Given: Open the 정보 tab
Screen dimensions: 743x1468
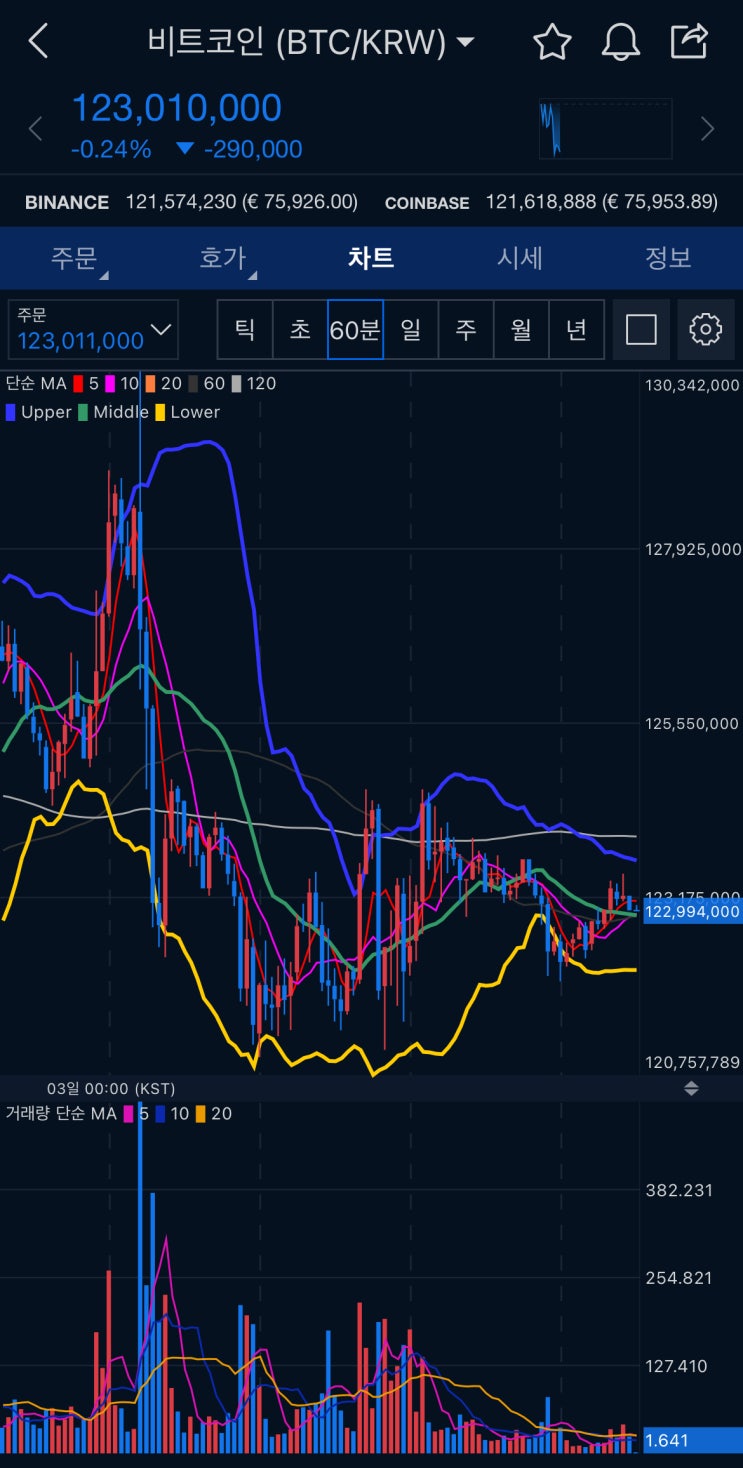Looking at the screenshot, I should pyautogui.click(x=668, y=258).
